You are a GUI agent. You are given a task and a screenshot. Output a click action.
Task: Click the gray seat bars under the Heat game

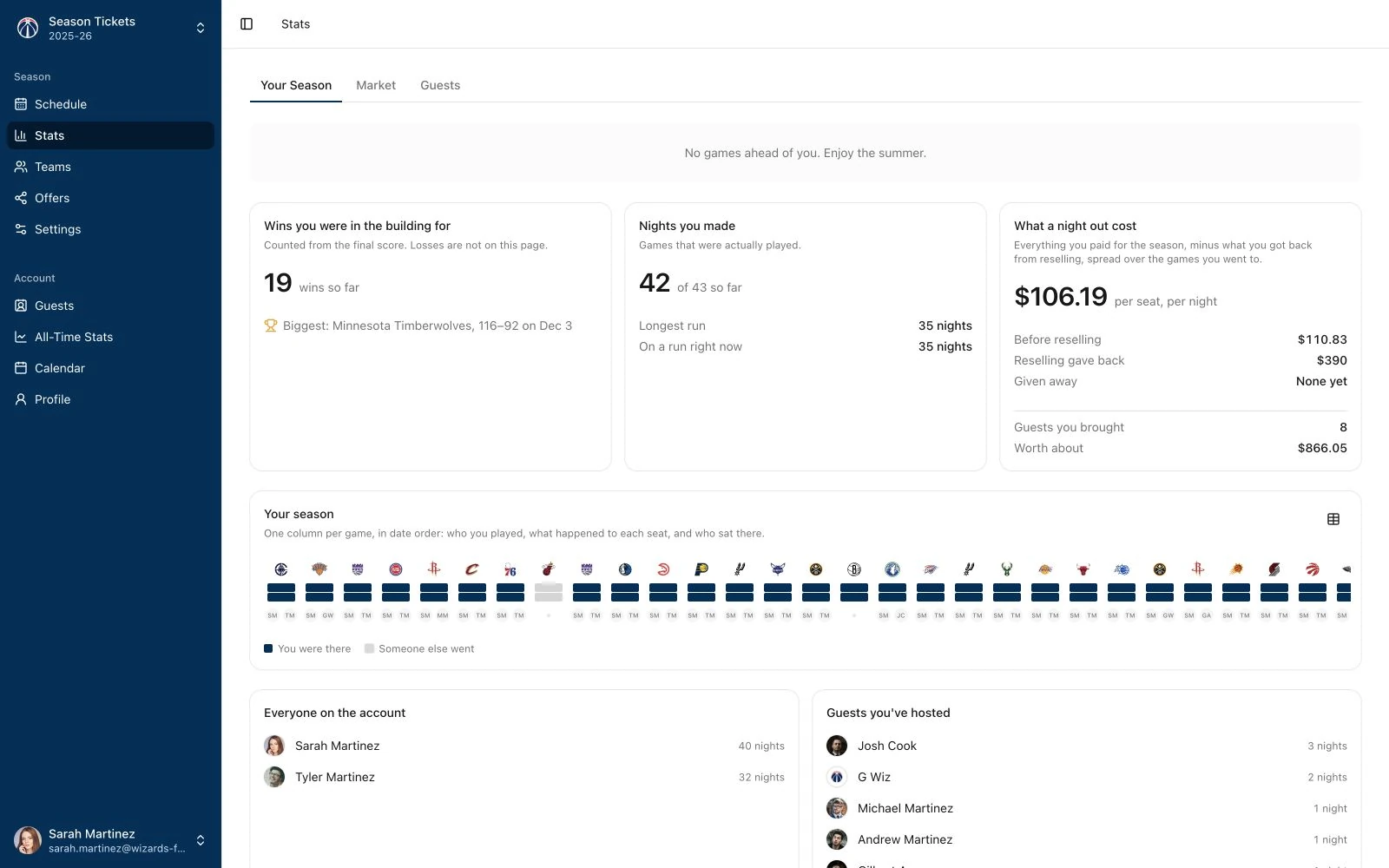coord(549,593)
